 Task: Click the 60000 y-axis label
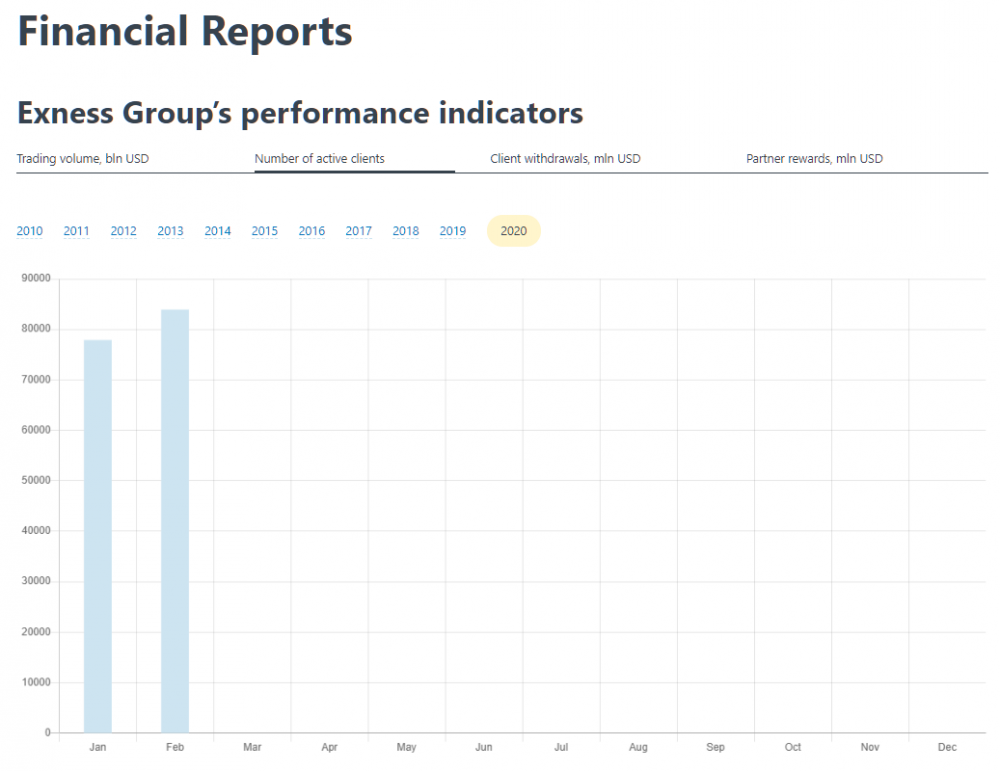(x=36, y=430)
